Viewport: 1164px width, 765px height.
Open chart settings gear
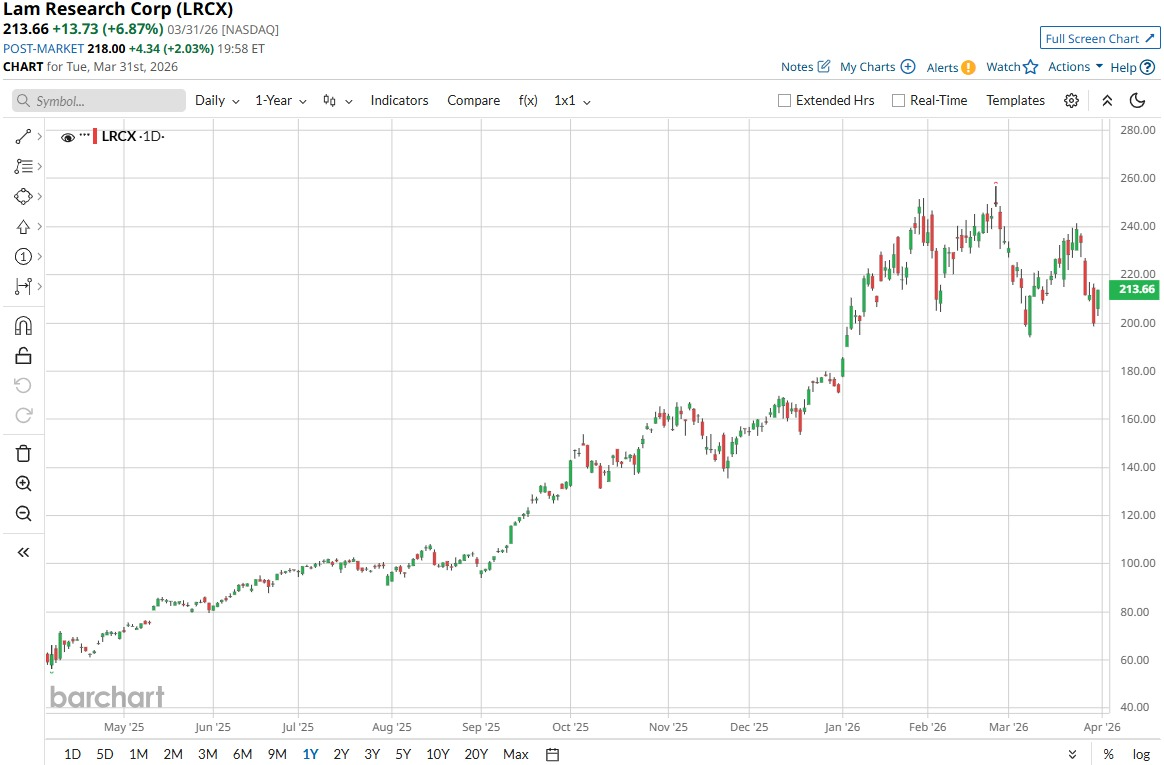[x=1071, y=101]
